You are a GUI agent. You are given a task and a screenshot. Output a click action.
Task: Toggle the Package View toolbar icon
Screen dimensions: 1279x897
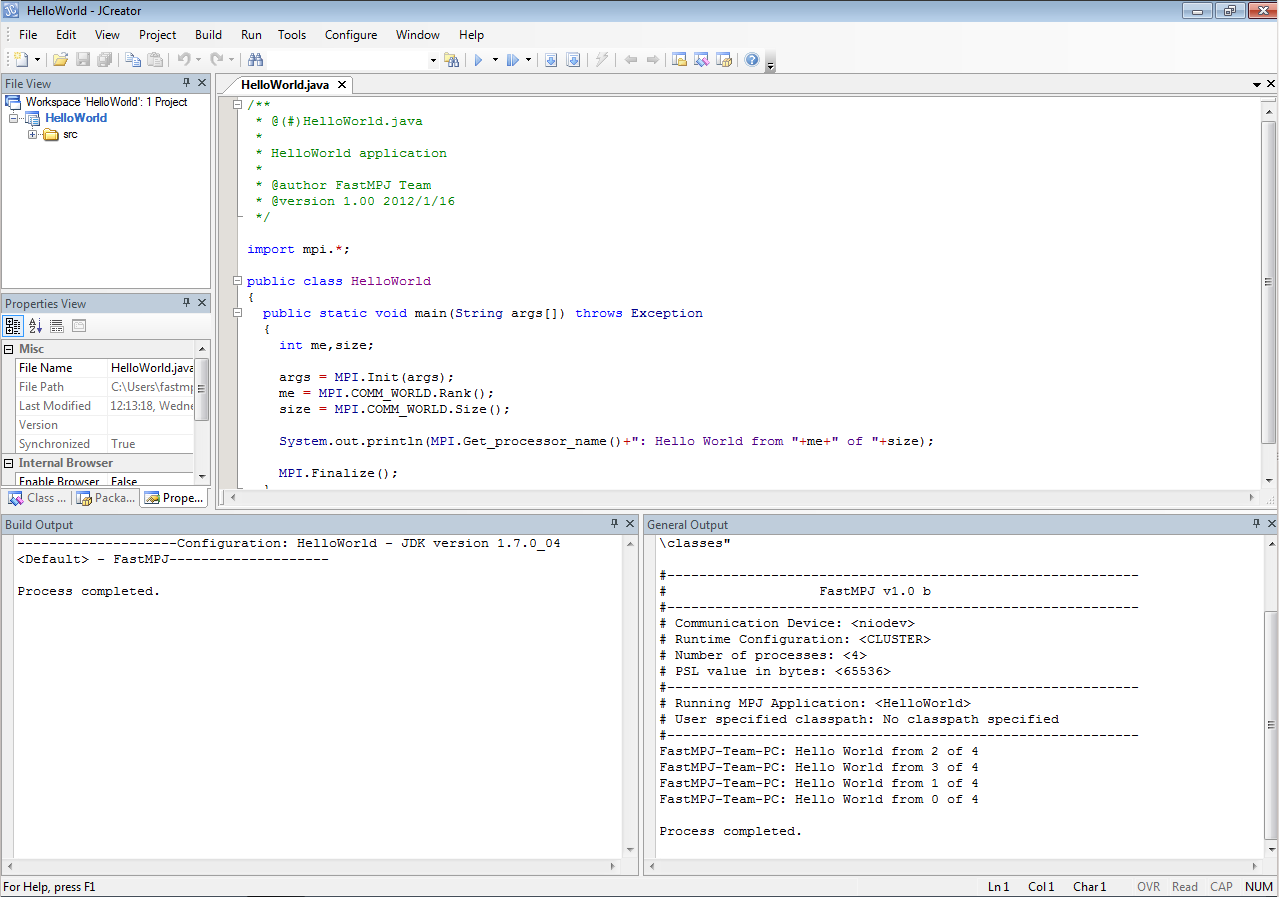coord(724,60)
